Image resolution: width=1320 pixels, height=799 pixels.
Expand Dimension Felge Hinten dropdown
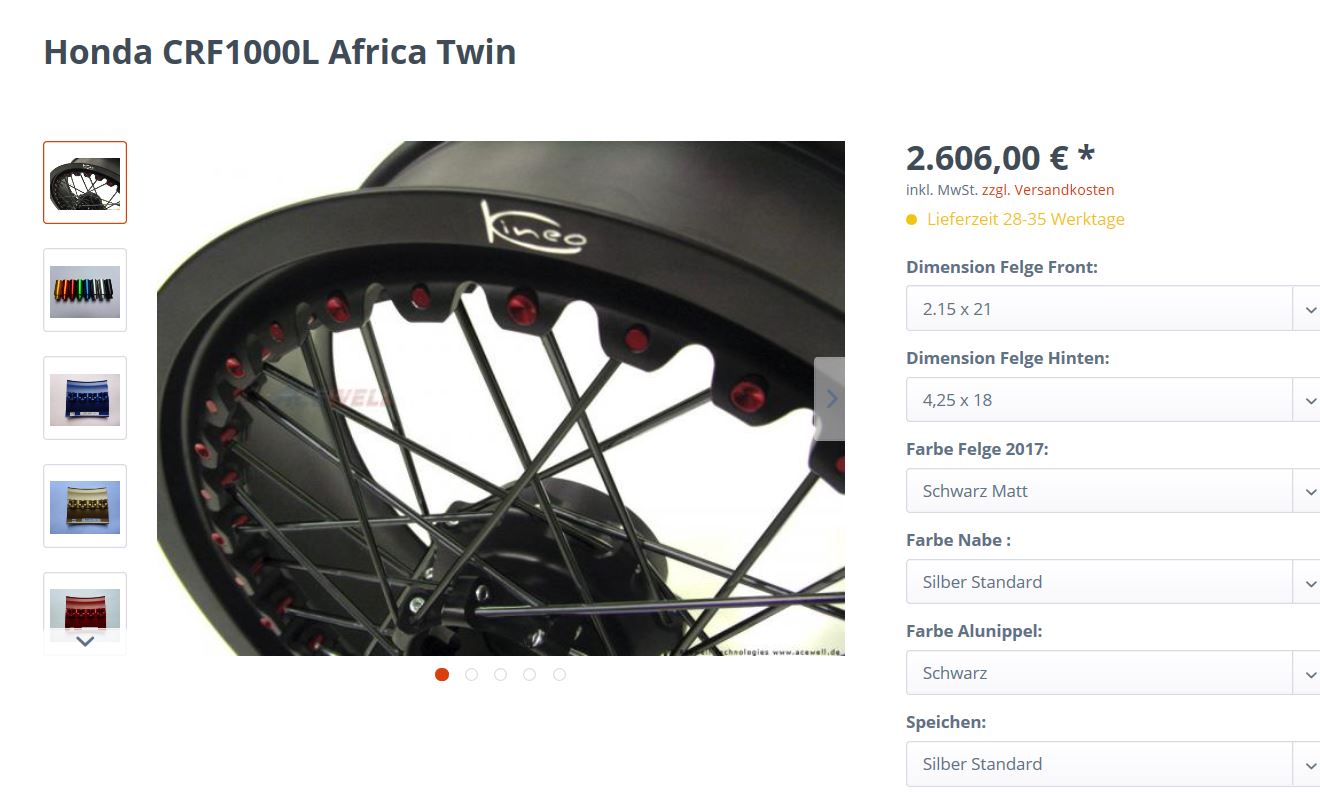pos(1112,400)
